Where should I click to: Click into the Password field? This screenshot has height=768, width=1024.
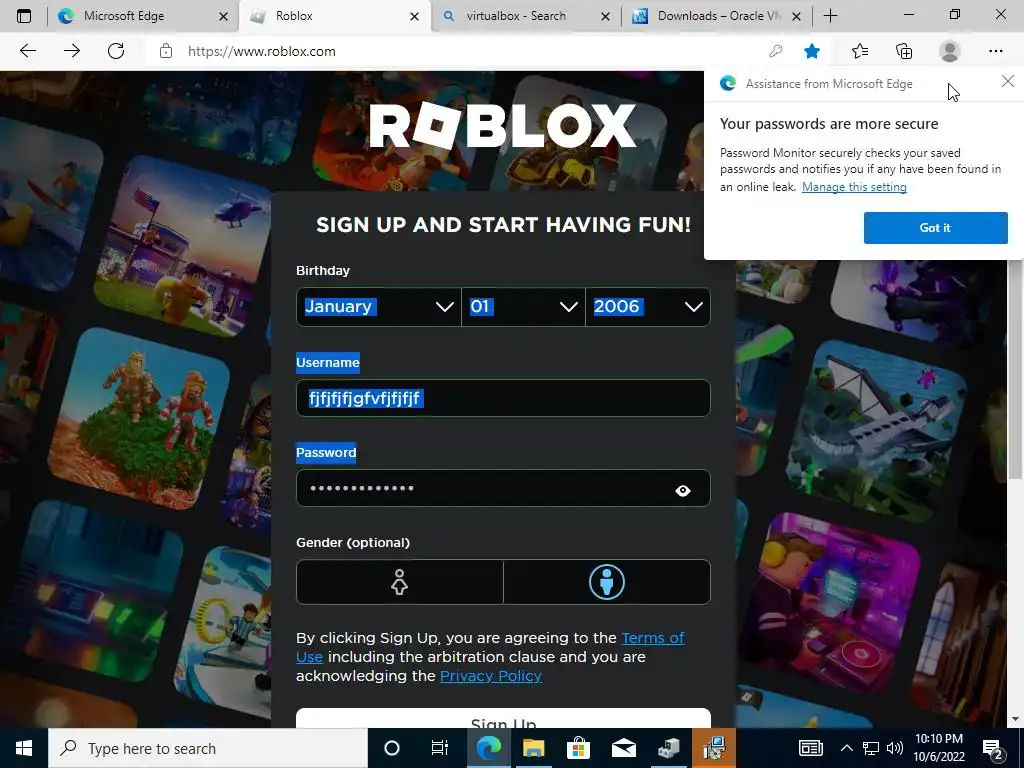[503, 488]
